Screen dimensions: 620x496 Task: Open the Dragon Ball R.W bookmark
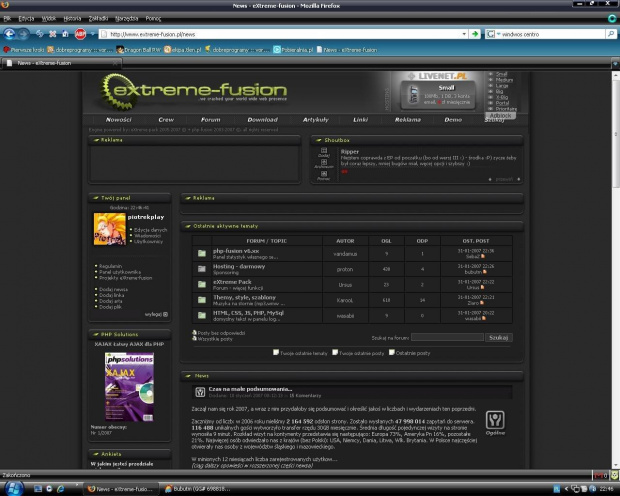point(139,50)
